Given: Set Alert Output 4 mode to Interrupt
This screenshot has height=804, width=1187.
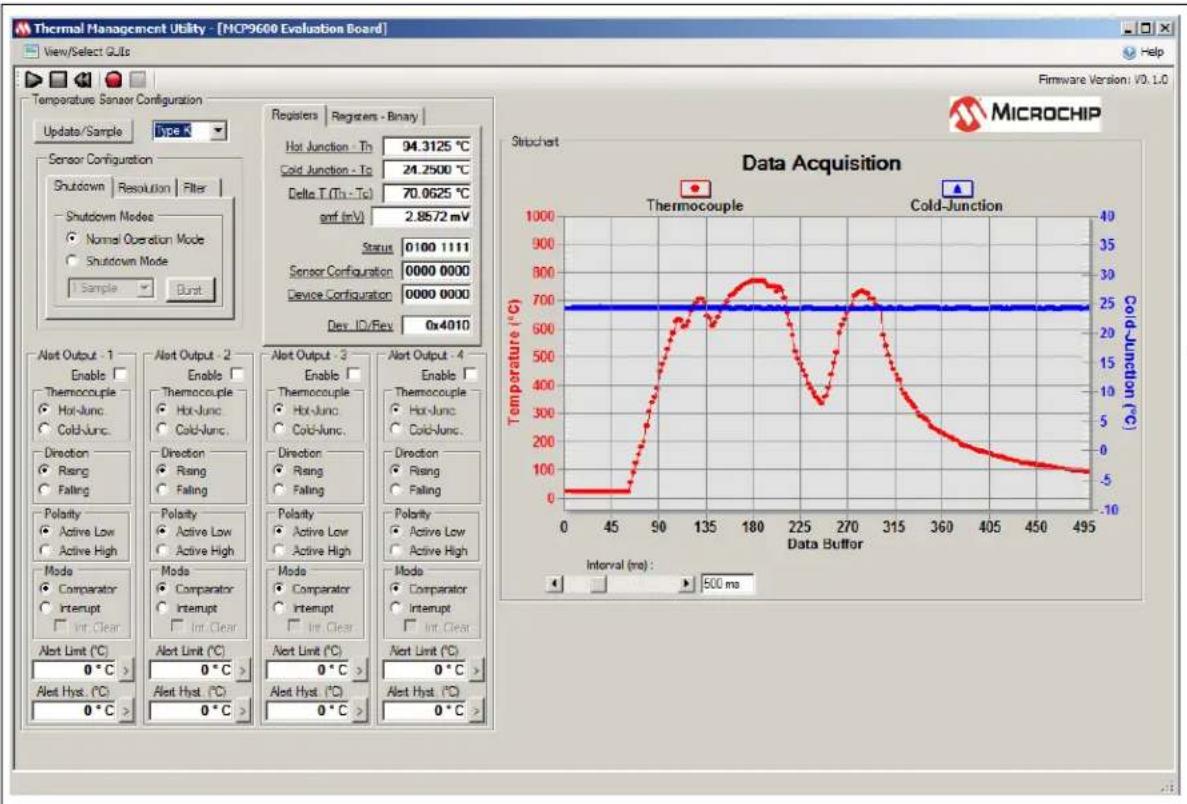Looking at the screenshot, I should point(394,608).
